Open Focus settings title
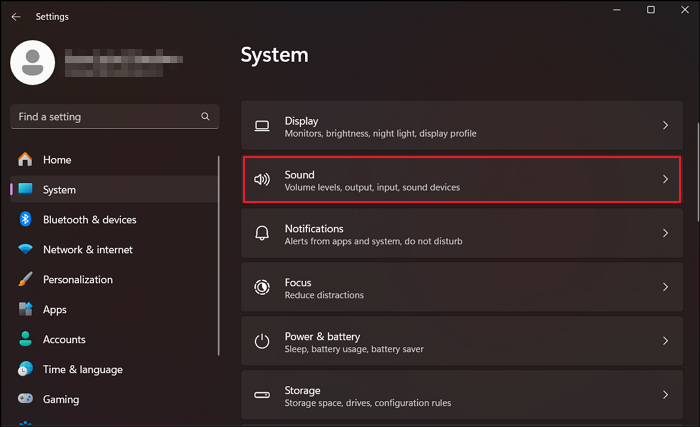 click(x=298, y=283)
